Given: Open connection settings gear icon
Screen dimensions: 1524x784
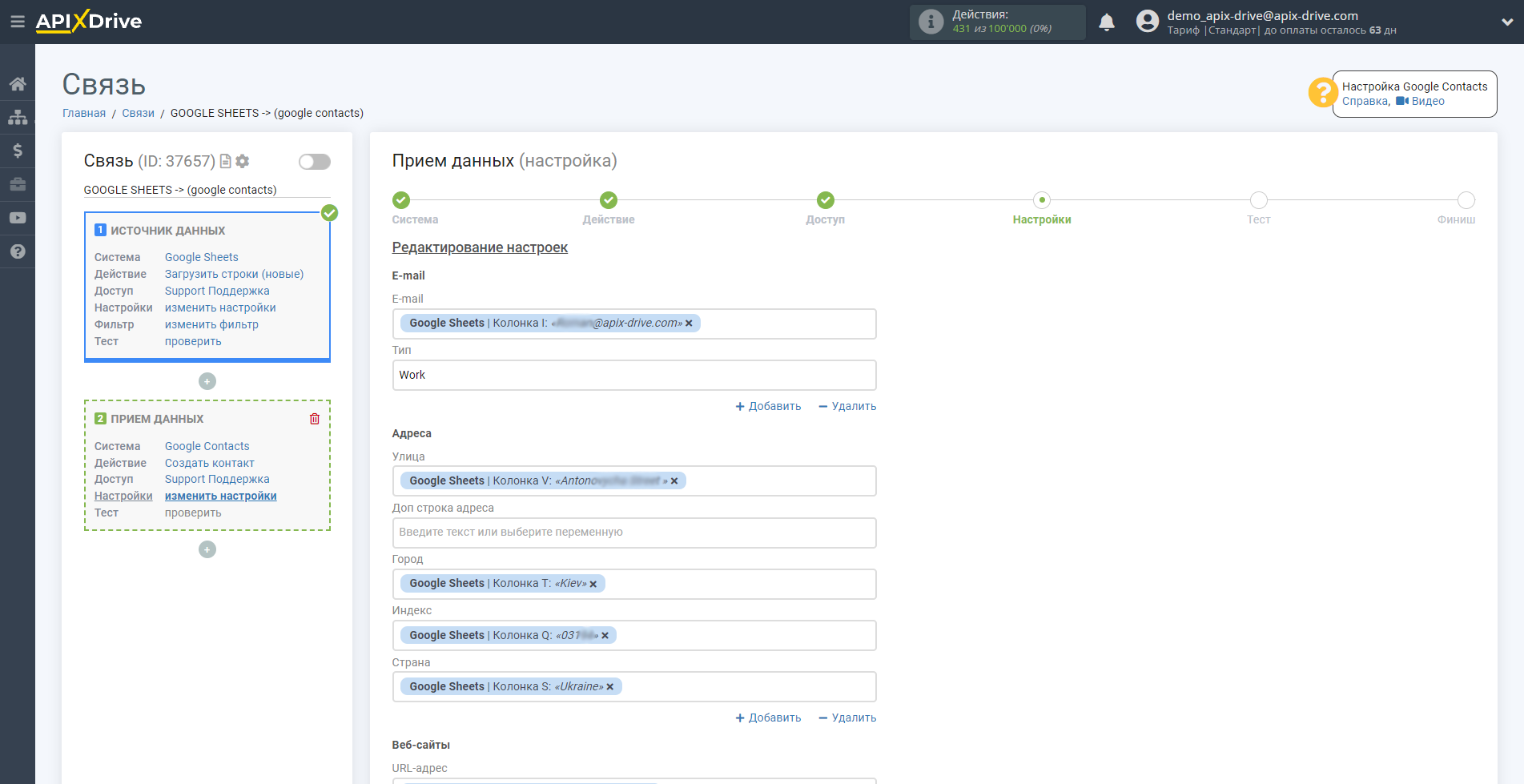Looking at the screenshot, I should pos(243,161).
